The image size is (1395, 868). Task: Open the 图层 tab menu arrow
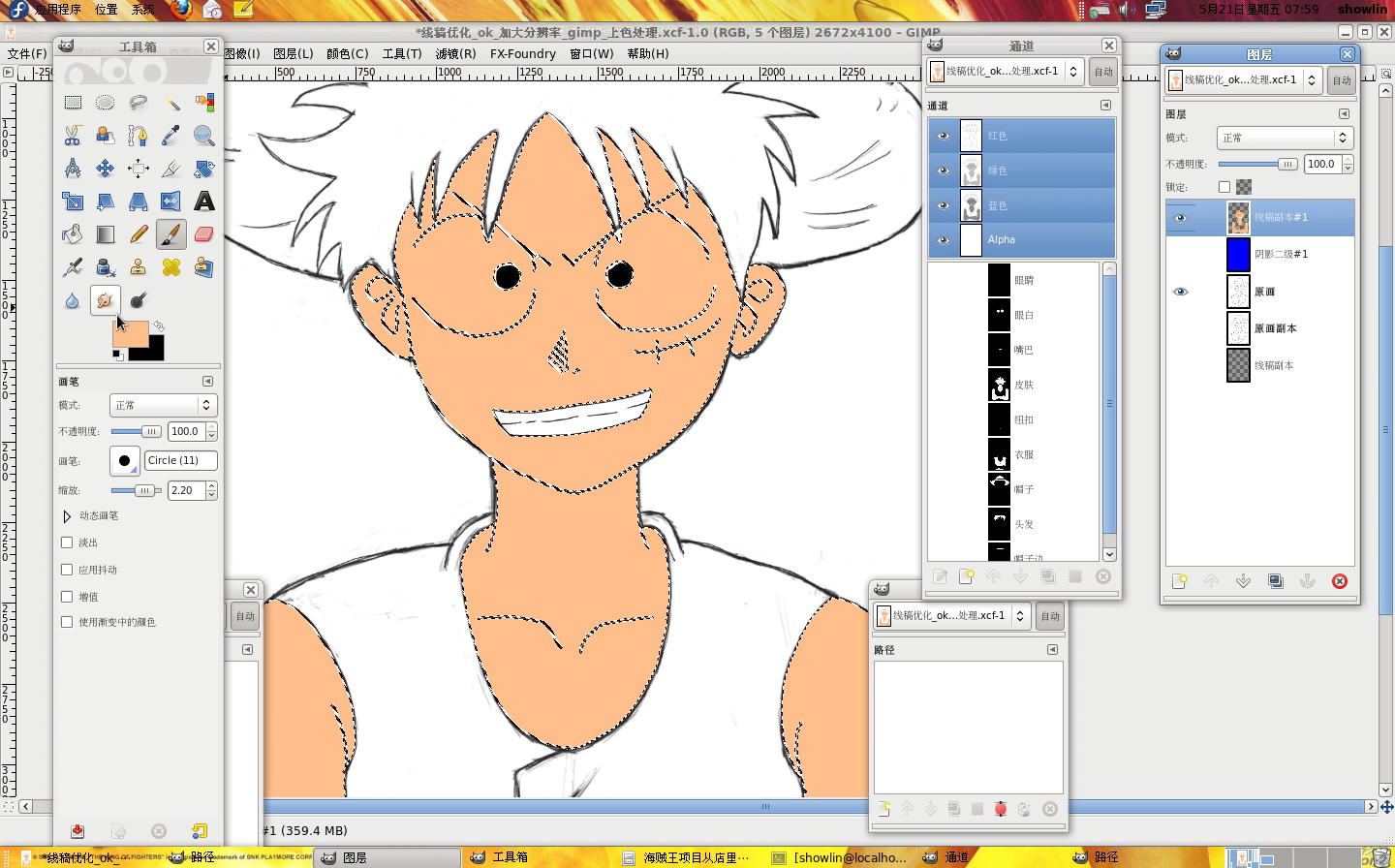[1344, 113]
